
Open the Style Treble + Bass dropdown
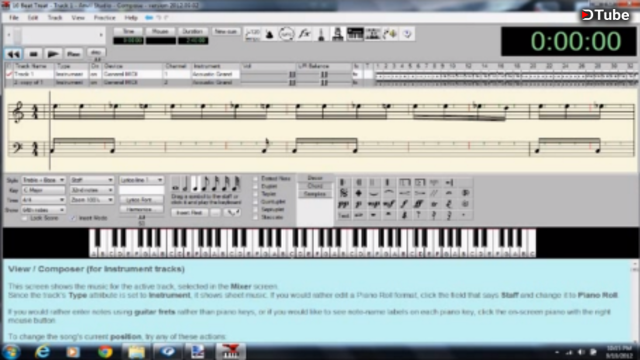43,180
